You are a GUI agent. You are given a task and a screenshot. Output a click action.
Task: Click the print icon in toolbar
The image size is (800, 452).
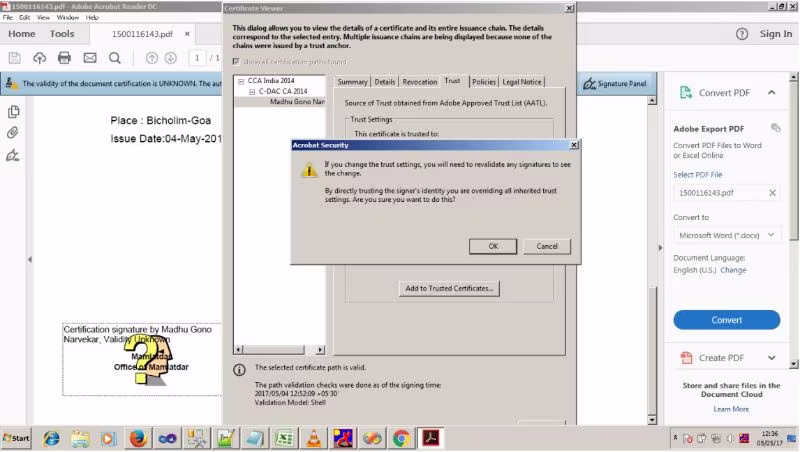(x=64, y=58)
